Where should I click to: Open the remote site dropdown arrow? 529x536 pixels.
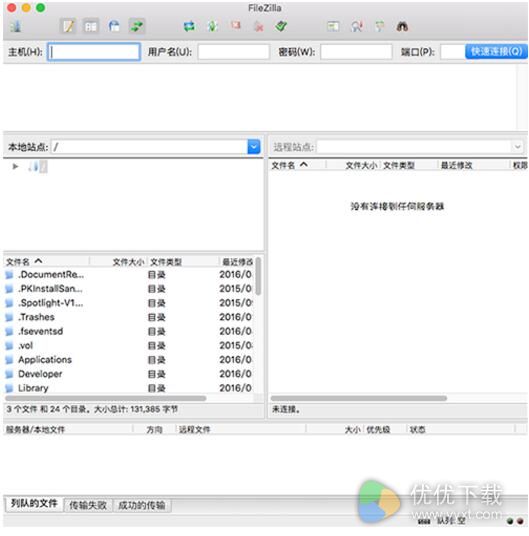(517, 147)
